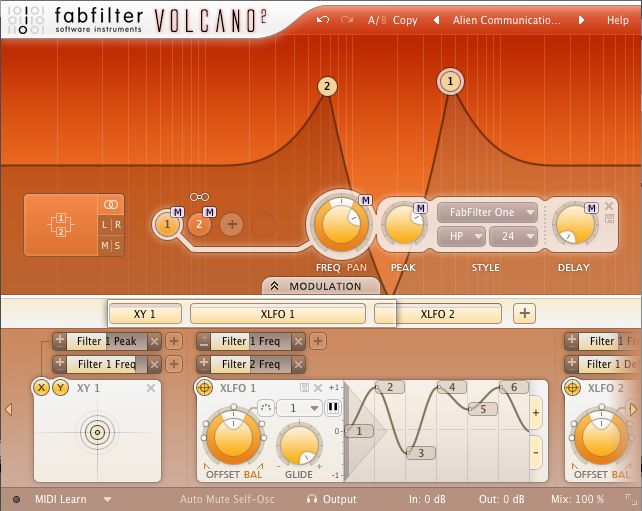The height and width of the screenshot is (511, 642).
Task: Remove XLFO 1 Filter 1 Freq slot
Action: coord(299,341)
